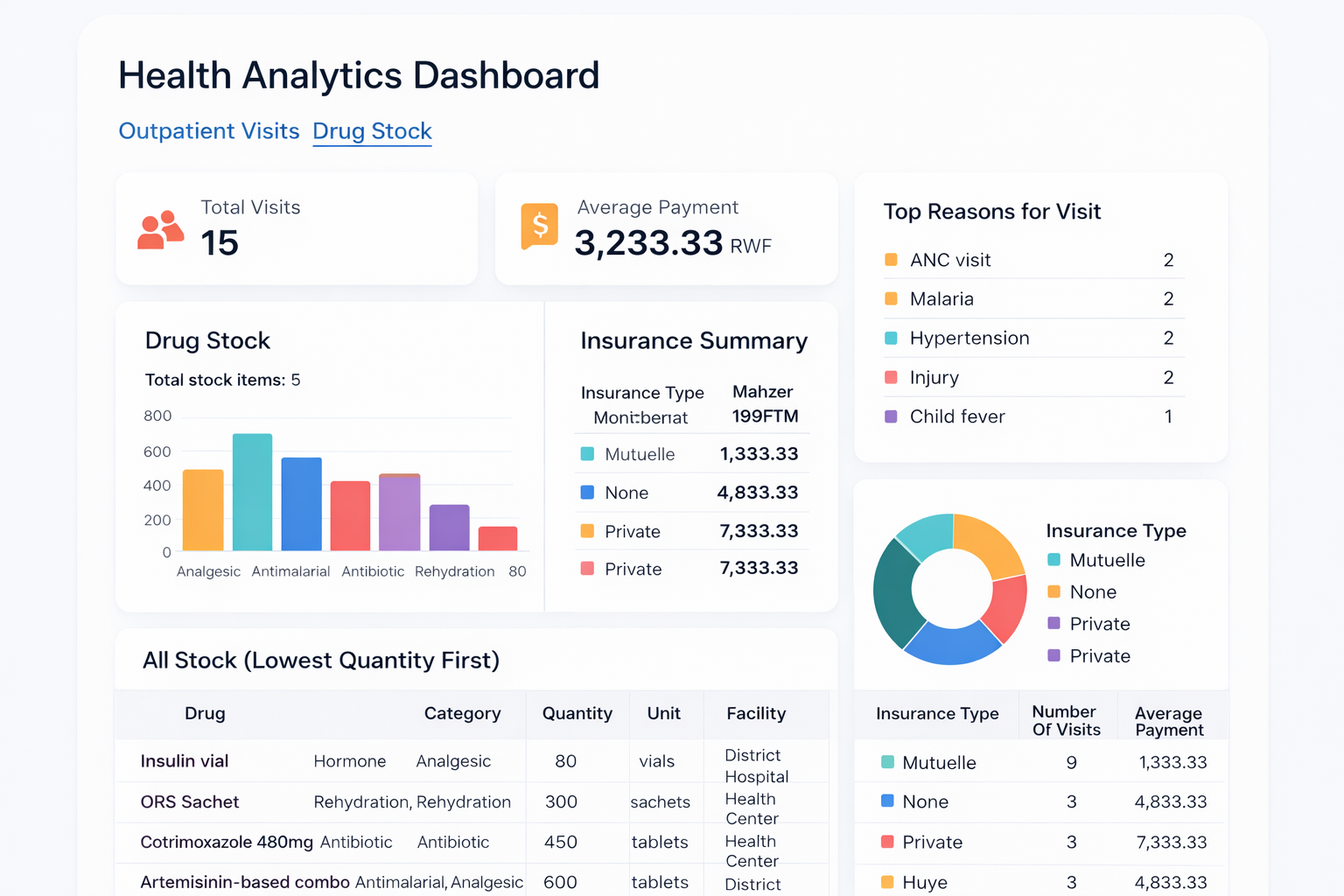Click the purple Child fever legend marker
The width and height of the screenshot is (1344, 896).
tap(892, 416)
